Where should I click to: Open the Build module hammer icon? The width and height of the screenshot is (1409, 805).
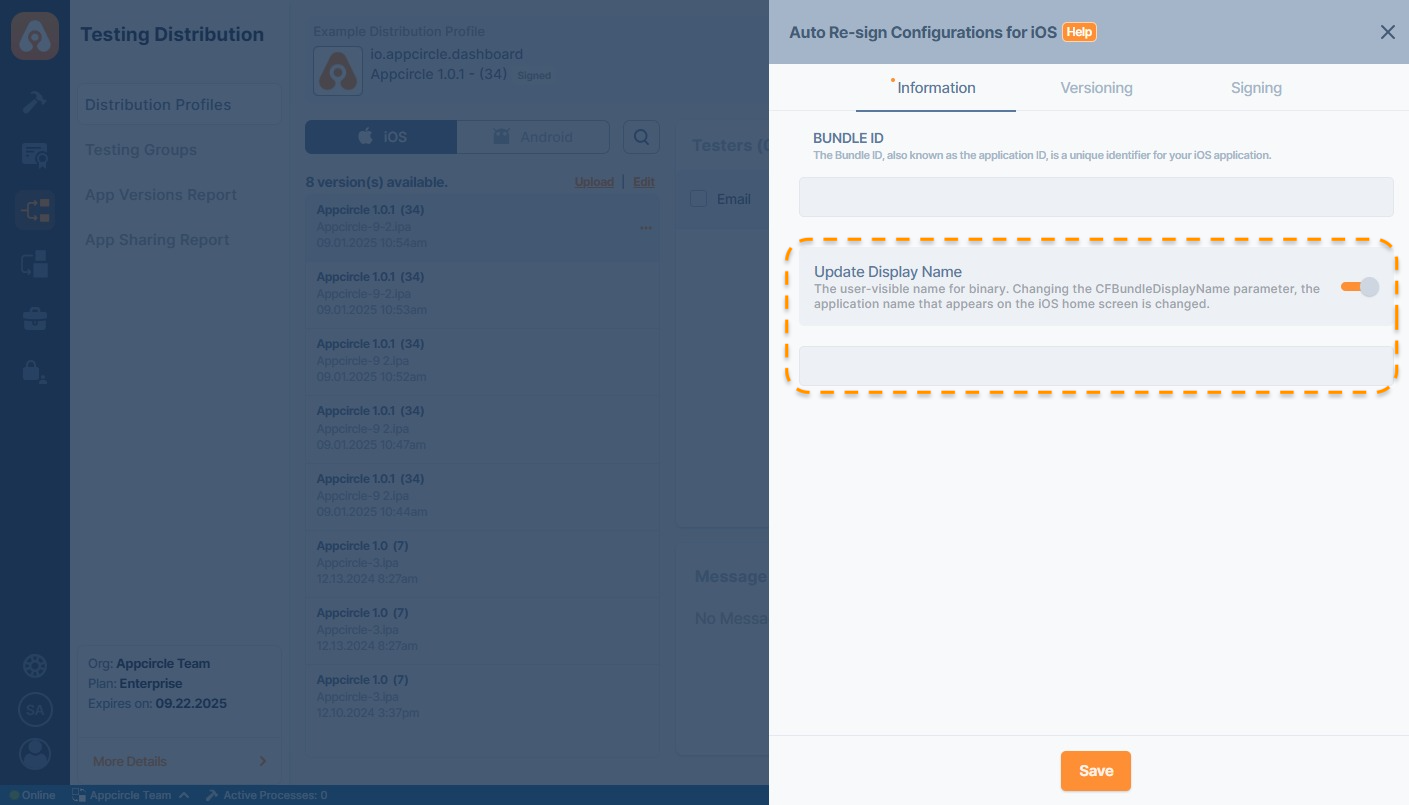(35, 101)
